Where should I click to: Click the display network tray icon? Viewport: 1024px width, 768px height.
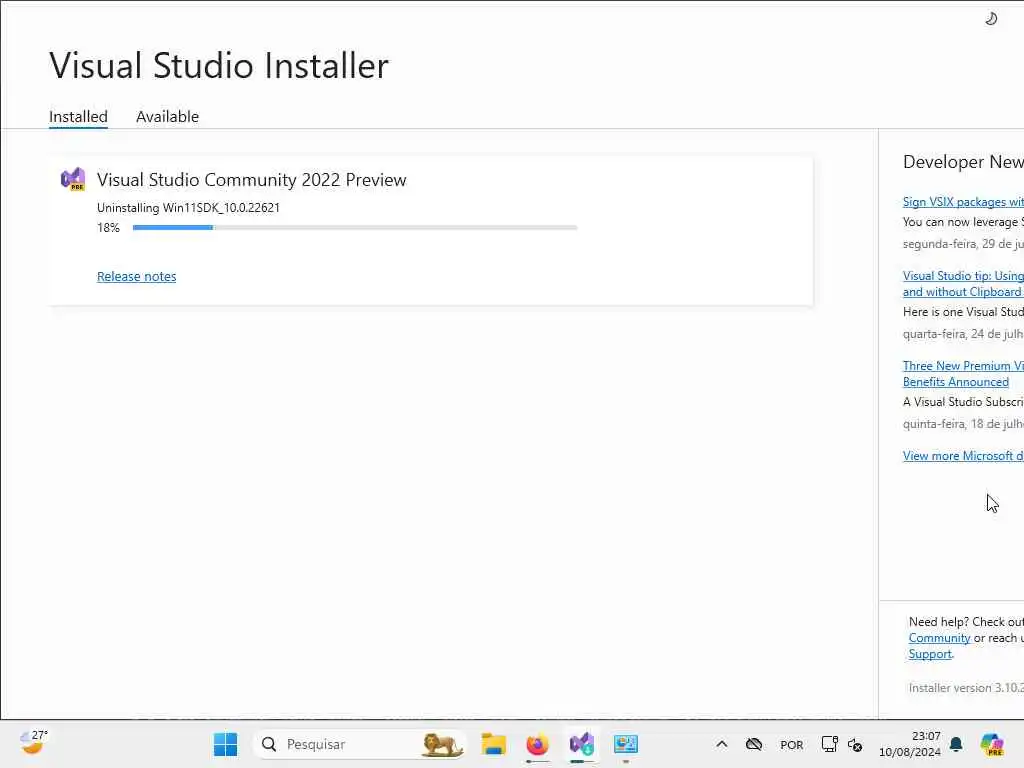pos(829,744)
